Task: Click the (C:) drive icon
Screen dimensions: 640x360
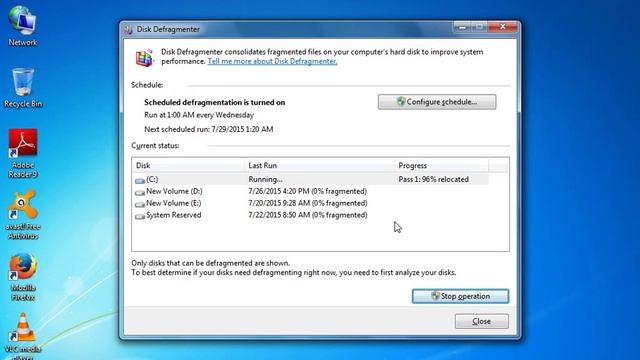Action: point(140,180)
